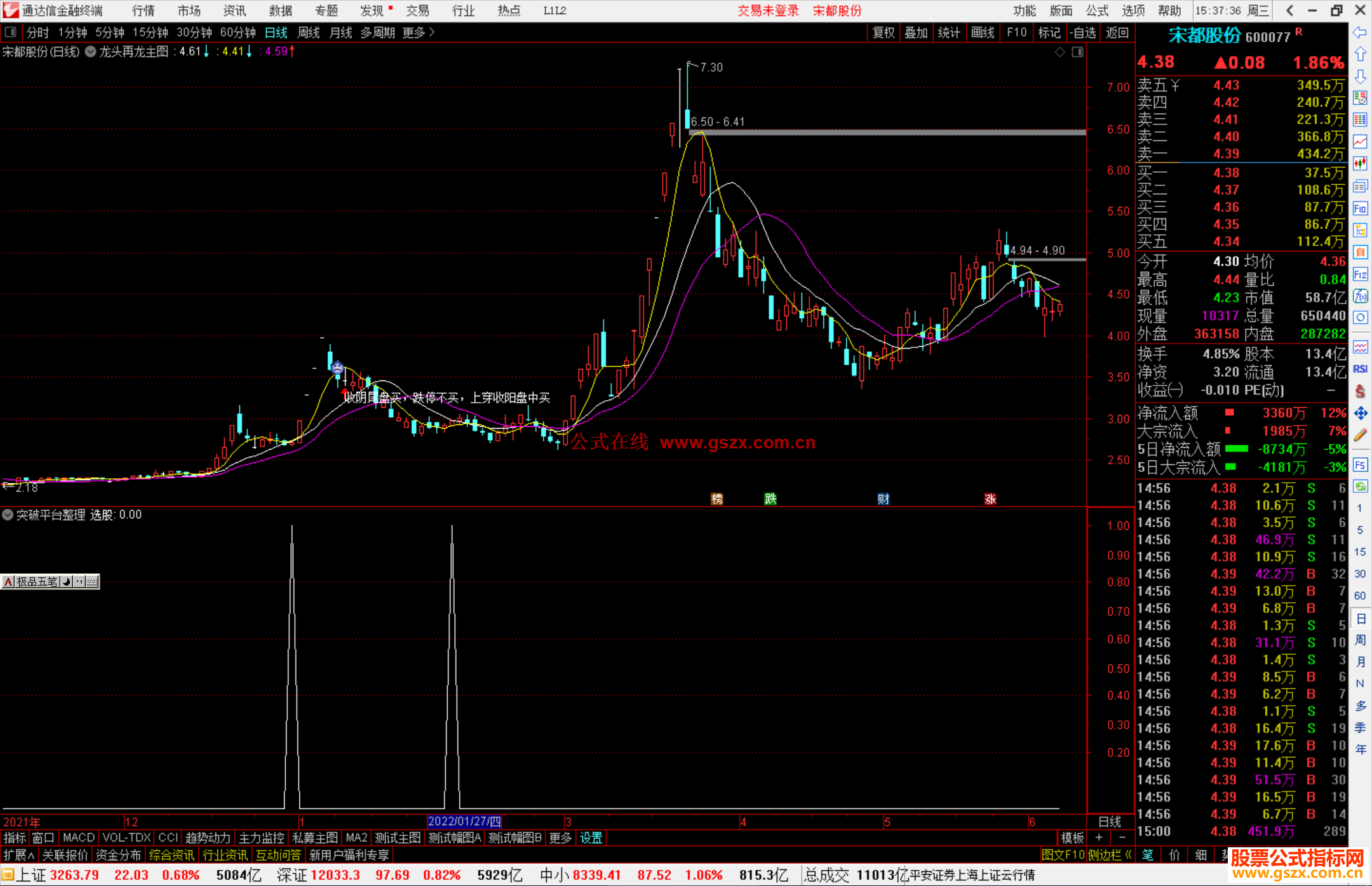Open the 更多 indicators option in bottom tabs
The image size is (1372, 886).
[x=560, y=838]
